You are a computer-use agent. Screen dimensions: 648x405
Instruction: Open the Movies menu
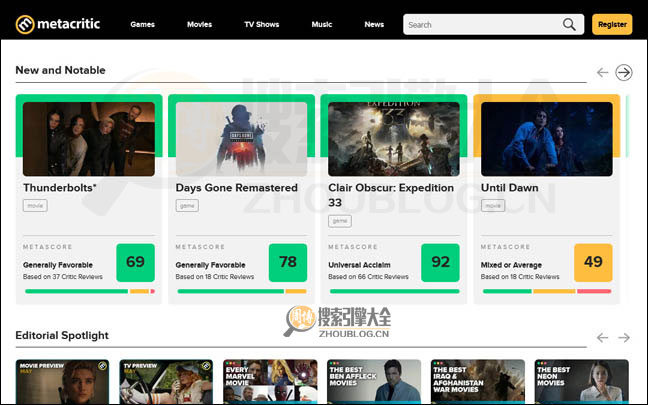pyautogui.click(x=199, y=24)
